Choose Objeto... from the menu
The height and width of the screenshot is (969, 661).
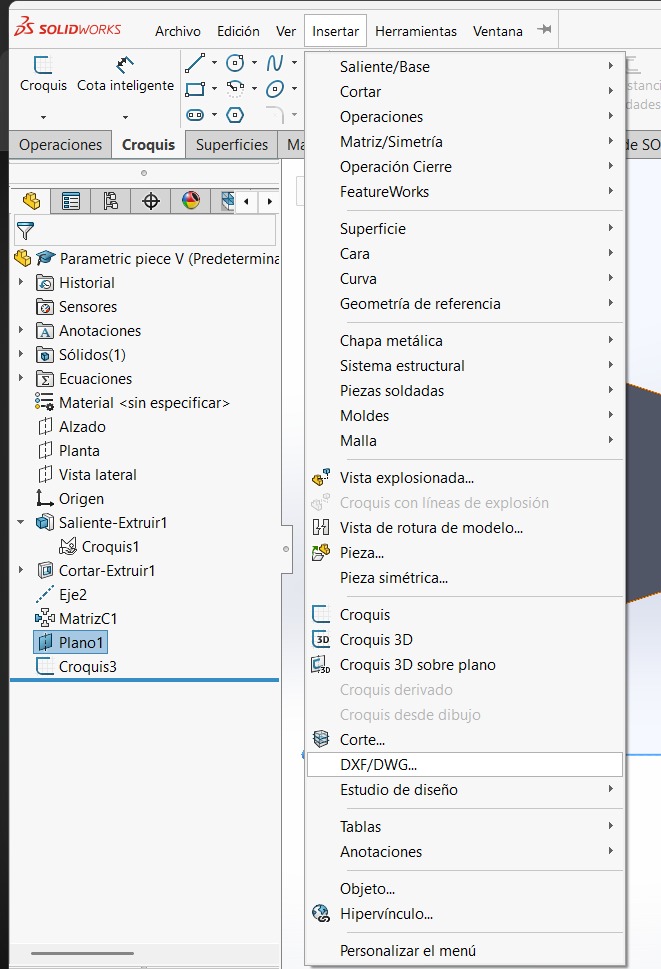coord(465,889)
